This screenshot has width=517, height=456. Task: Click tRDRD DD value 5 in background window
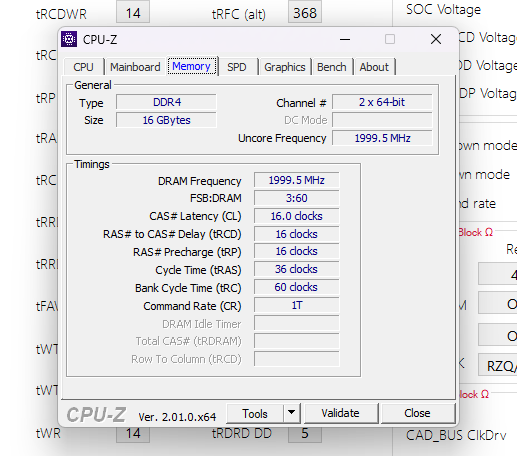tap(305, 434)
